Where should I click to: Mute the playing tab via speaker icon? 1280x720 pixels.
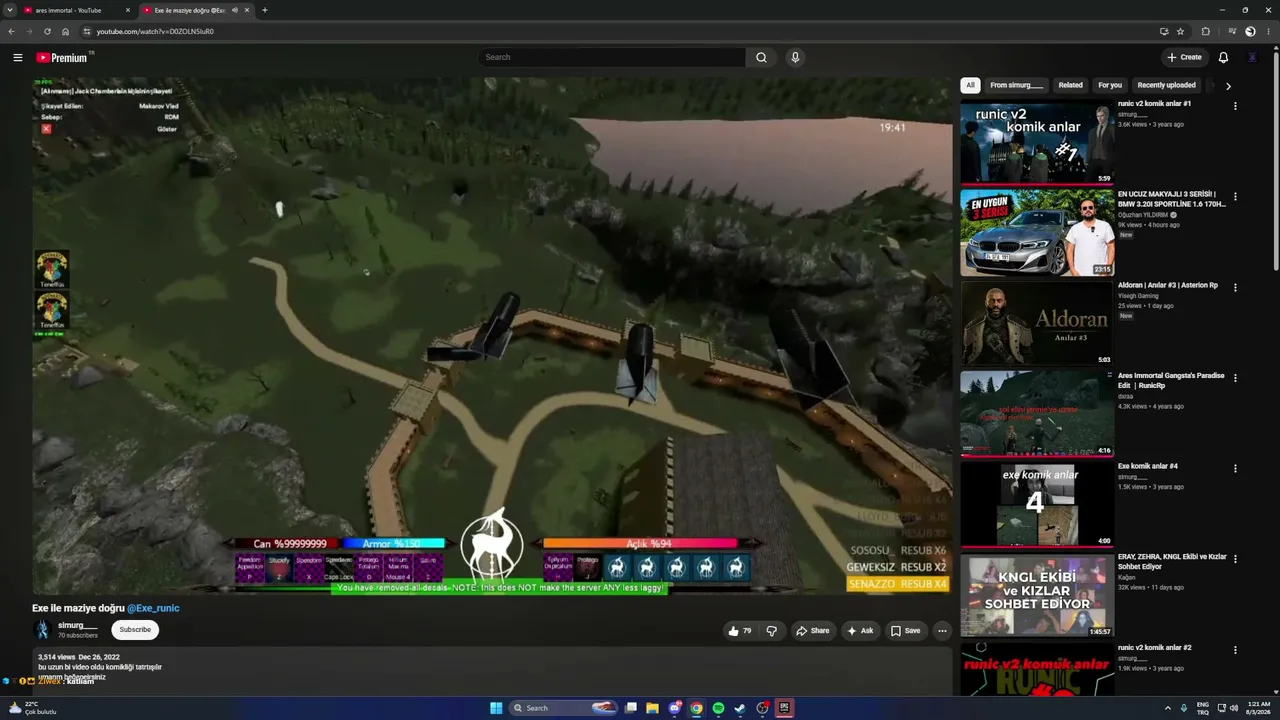point(235,10)
